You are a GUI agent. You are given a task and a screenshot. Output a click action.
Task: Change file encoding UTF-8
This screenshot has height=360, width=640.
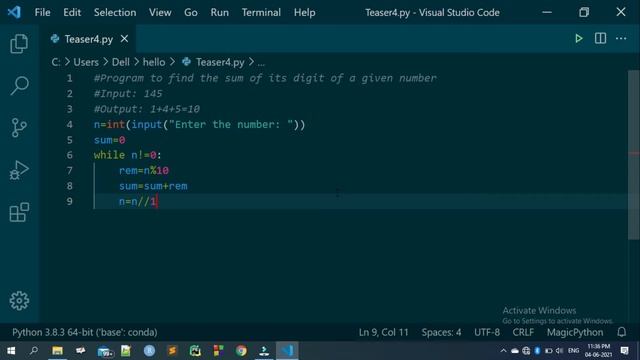click(487, 332)
